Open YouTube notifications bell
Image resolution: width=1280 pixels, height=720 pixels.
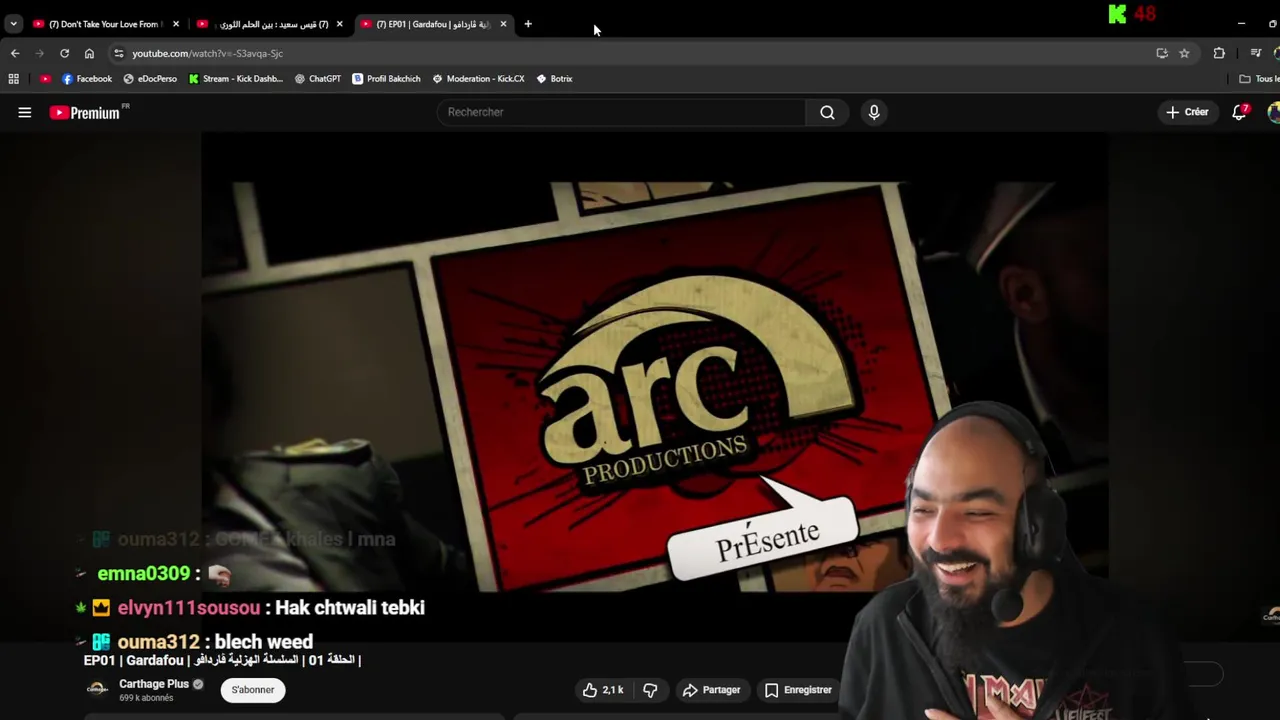(1240, 112)
